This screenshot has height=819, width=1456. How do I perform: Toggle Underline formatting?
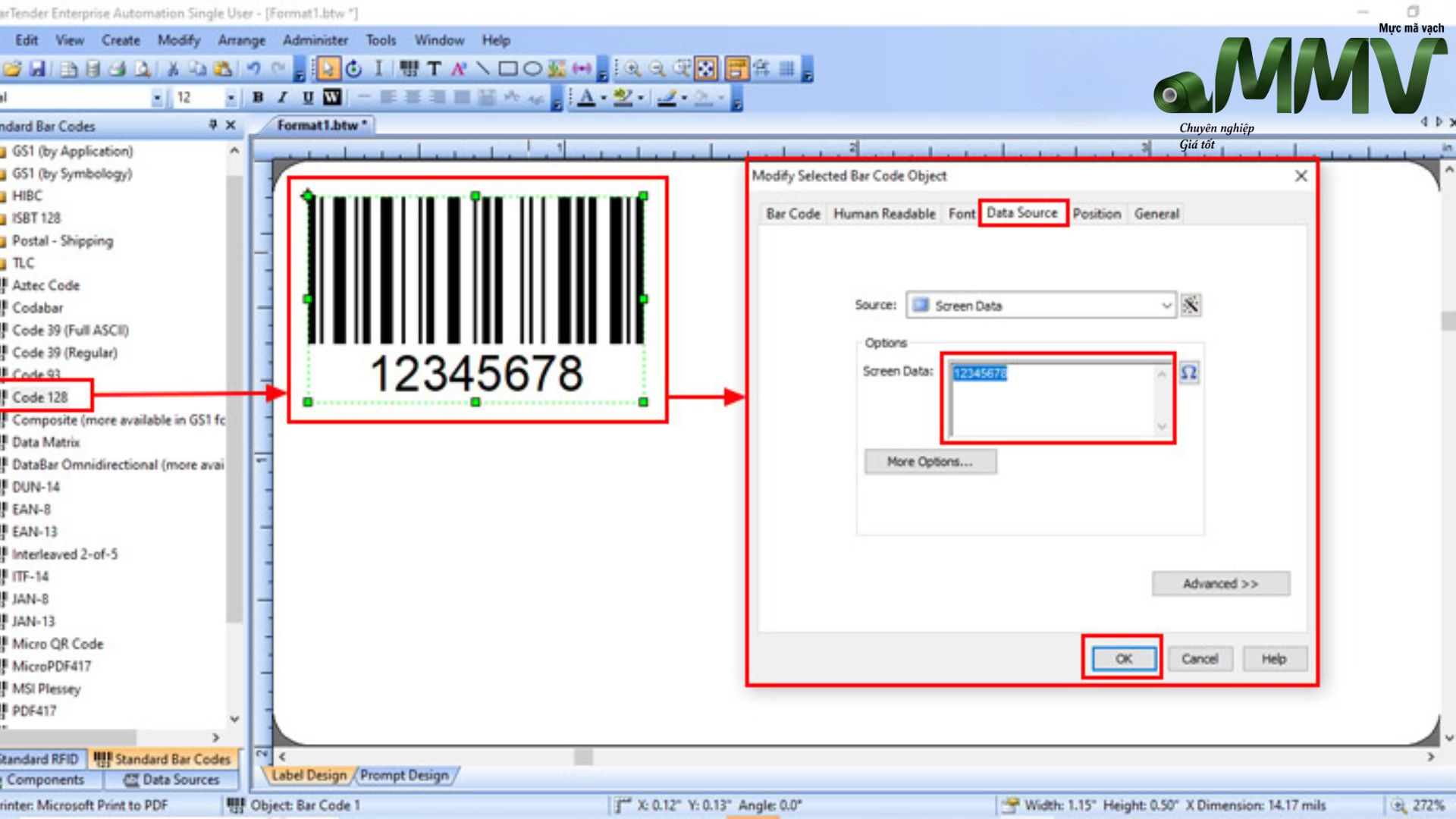pyautogui.click(x=308, y=97)
